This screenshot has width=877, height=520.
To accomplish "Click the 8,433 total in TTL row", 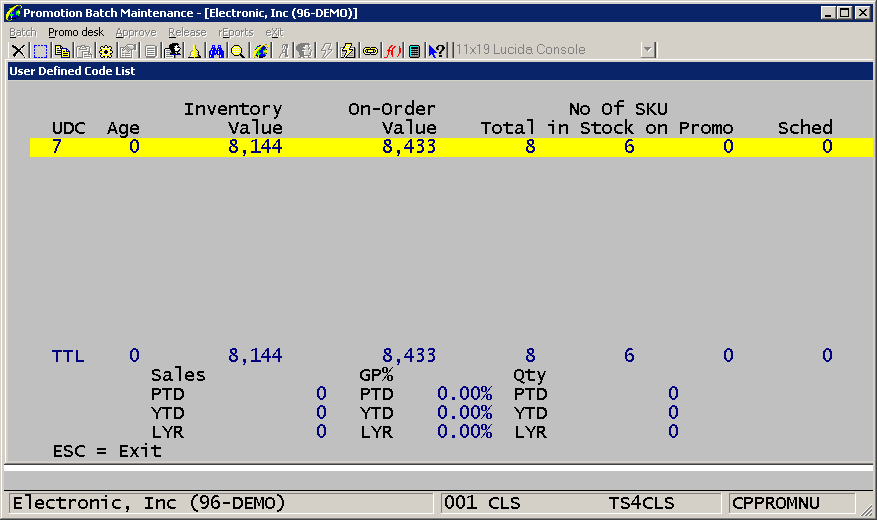I will click(x=409, y=356).
